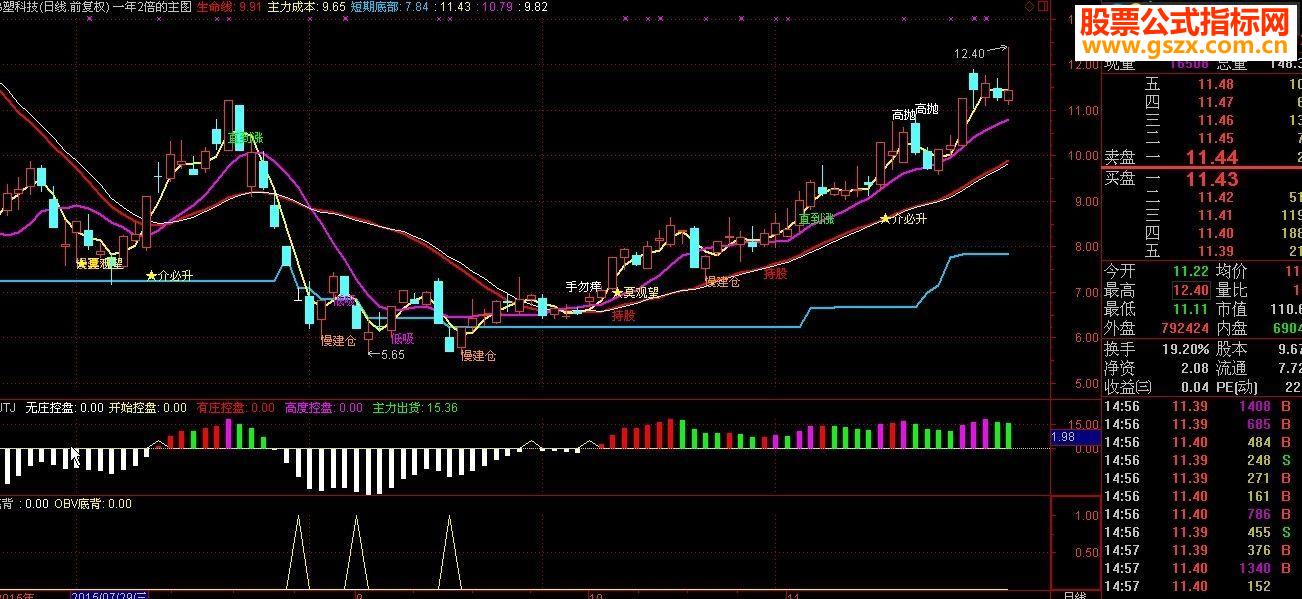Select the trade row with volume 484
This screenshot has height=599, width=1302.
[1202, 442]
